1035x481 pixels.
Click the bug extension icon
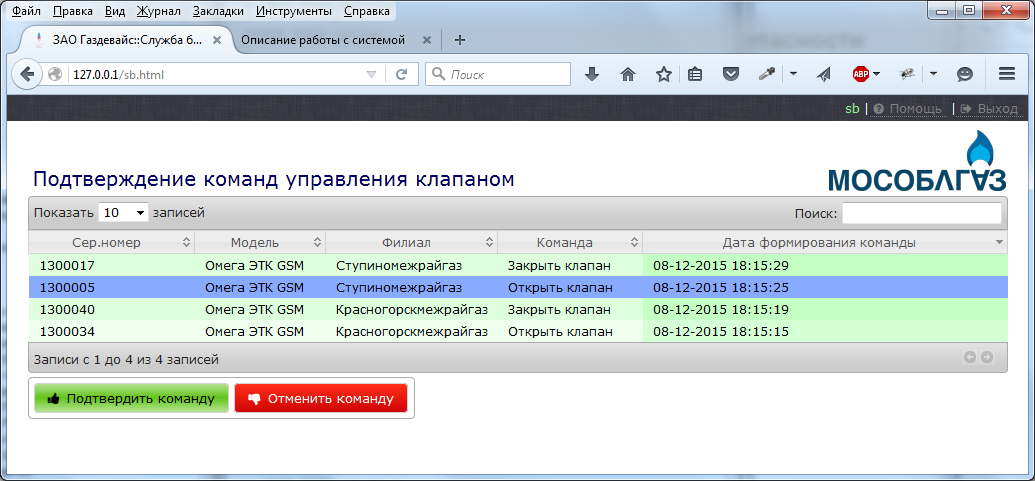tap(906, 75)
